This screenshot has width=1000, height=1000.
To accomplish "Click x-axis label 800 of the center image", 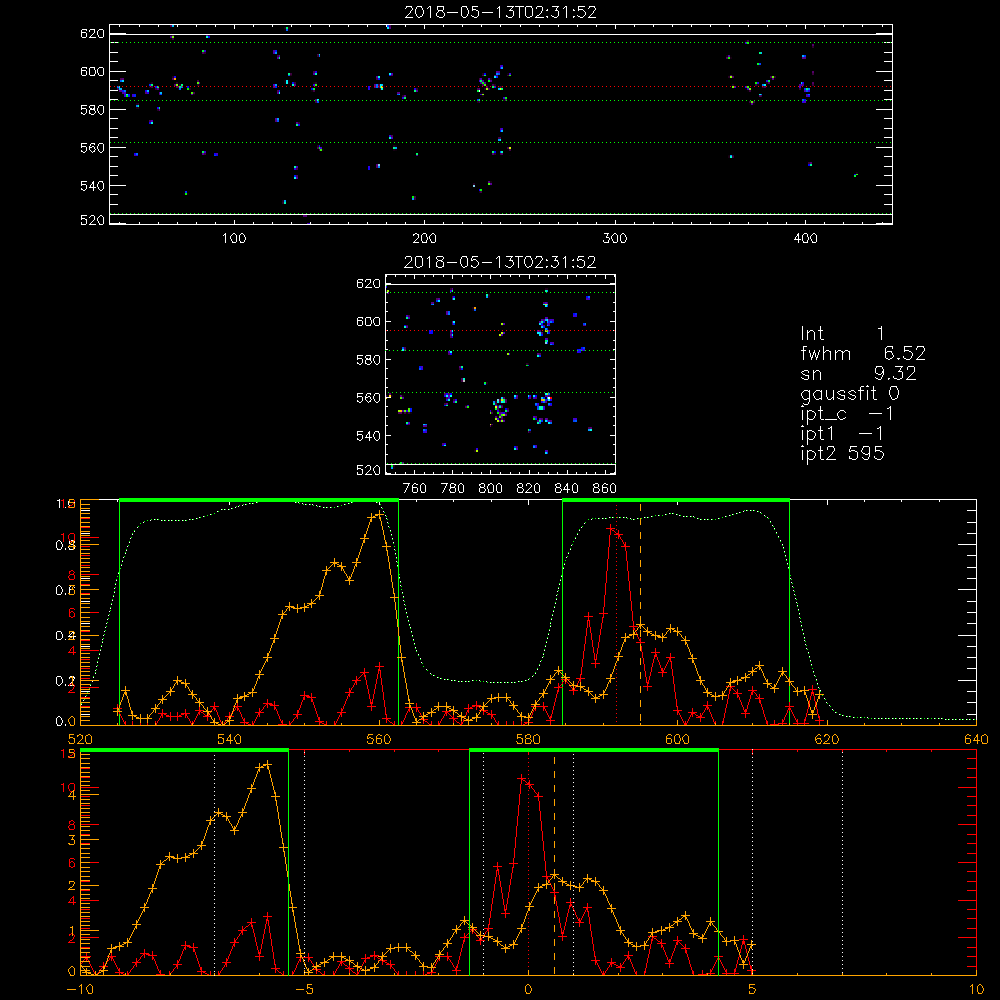I will click(x=490, y=489).
